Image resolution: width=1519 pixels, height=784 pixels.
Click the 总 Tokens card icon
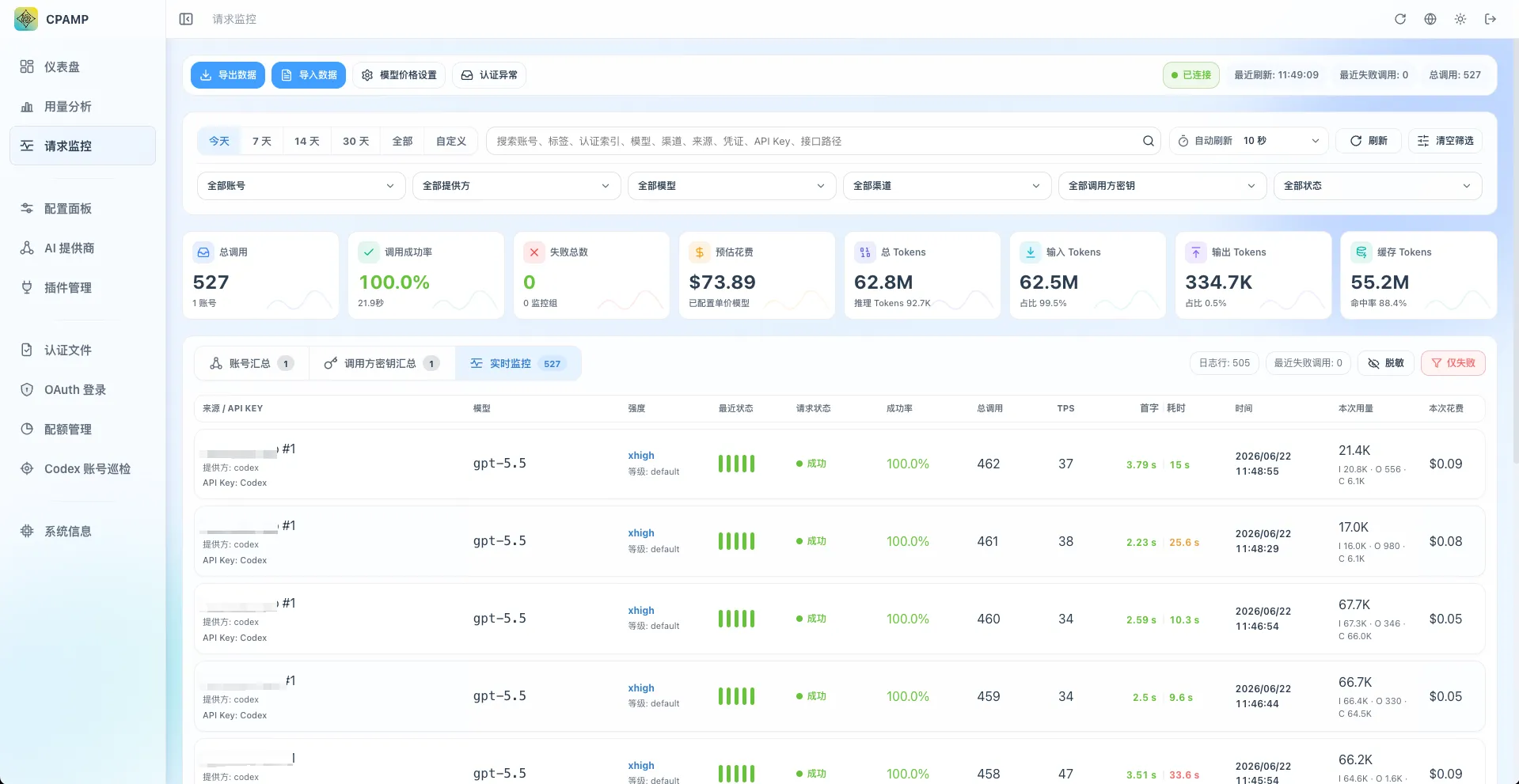pyautogui.click(x=865, y=252)
